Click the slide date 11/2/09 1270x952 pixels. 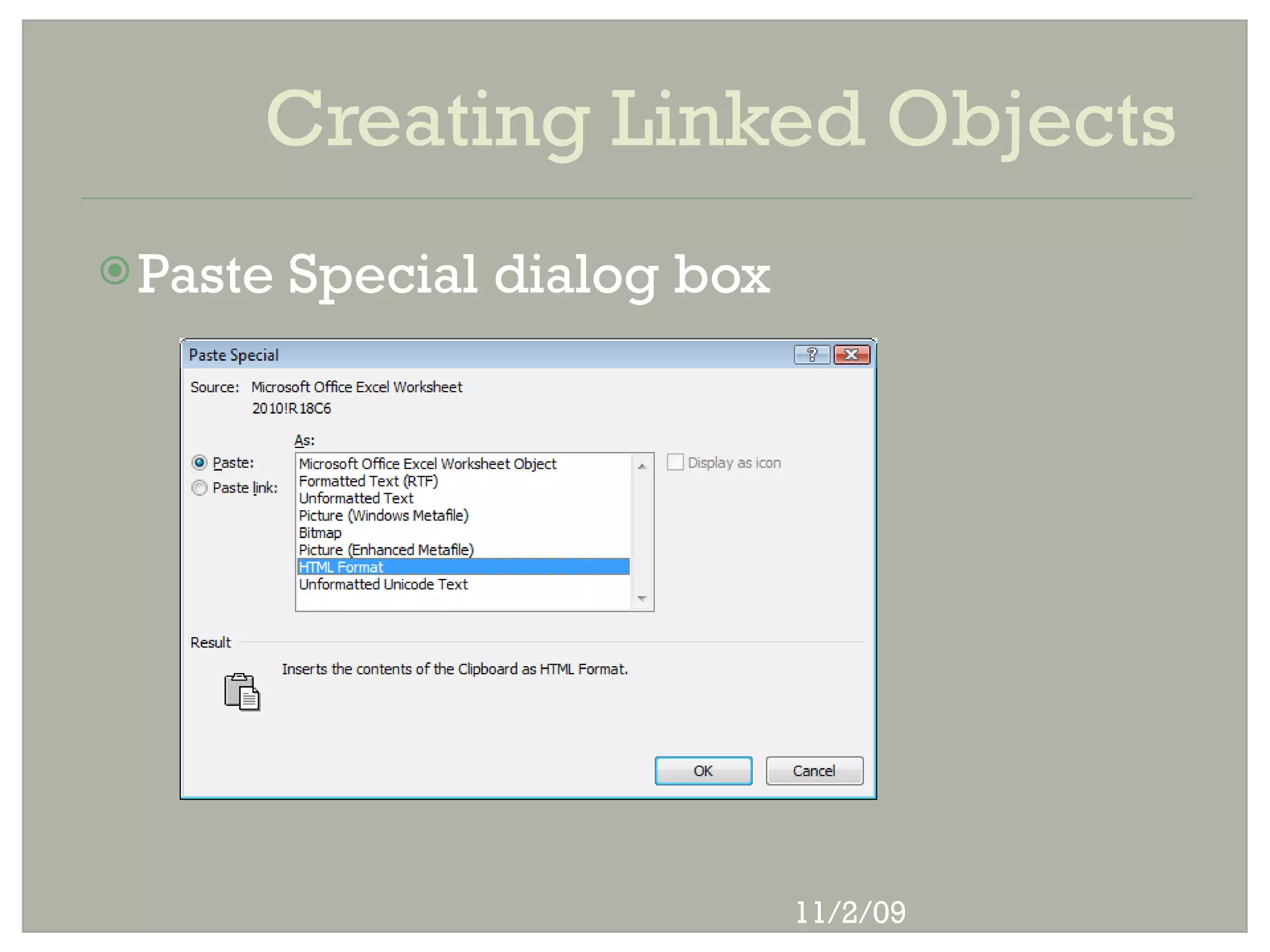pyautogui.click(x=850, y=913)
